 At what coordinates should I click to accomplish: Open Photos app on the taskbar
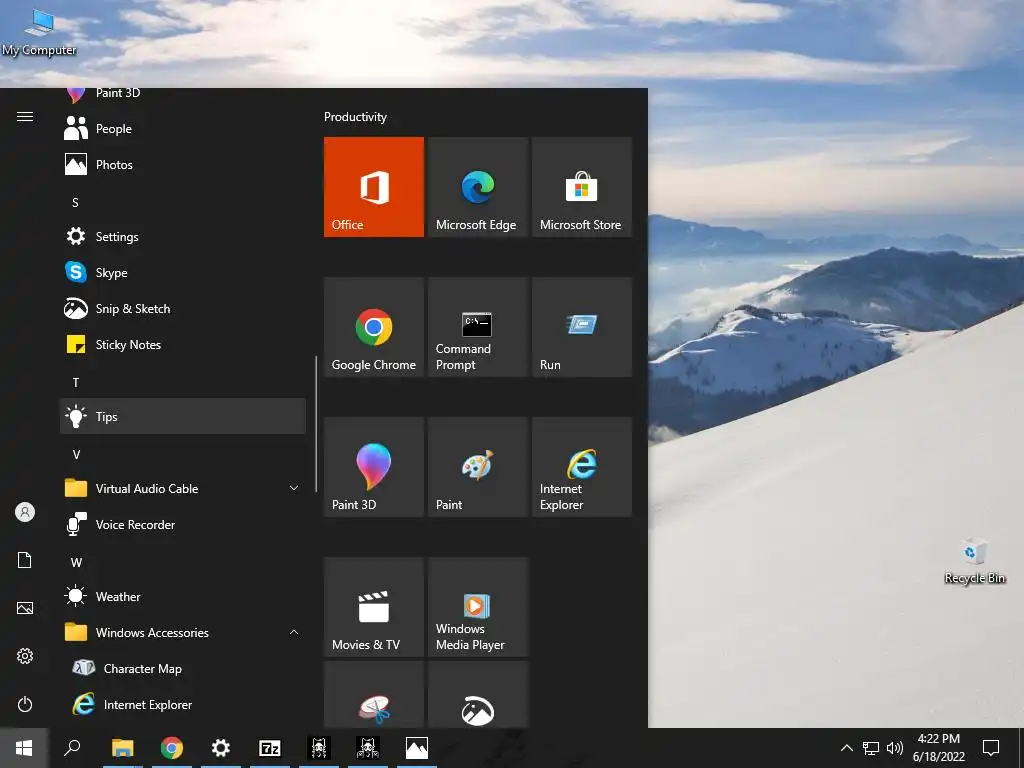(417, 748)
